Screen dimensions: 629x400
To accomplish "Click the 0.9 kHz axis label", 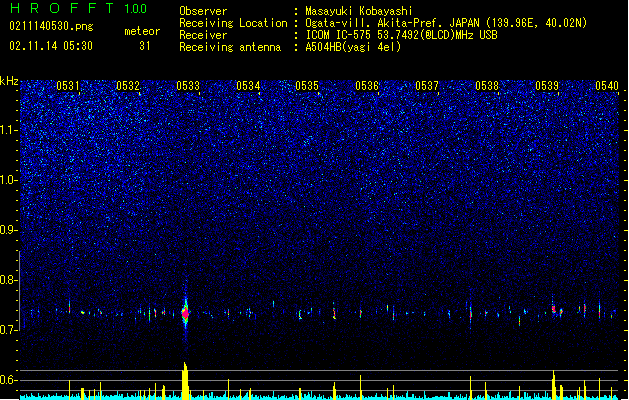I will (x=9, y=230).
